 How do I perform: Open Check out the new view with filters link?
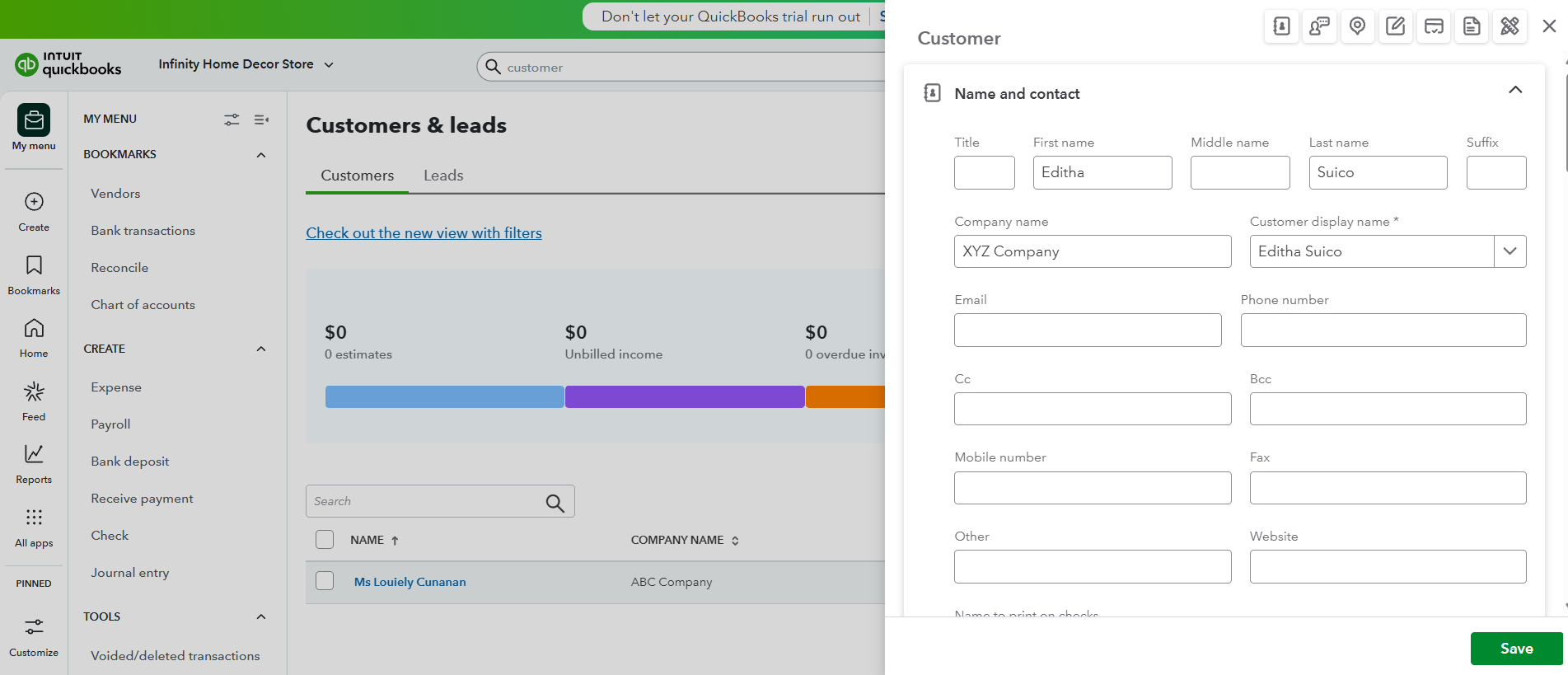pos(424,233)
